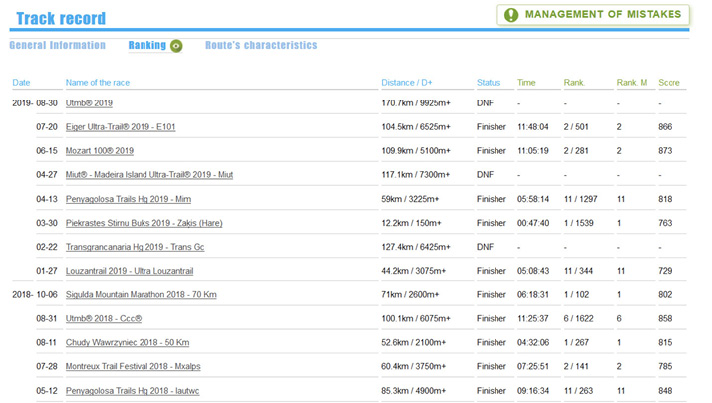Click the Track record heading
Image resolution: width=712 pixels, height=403 pixels.
[x=61, y=19]
